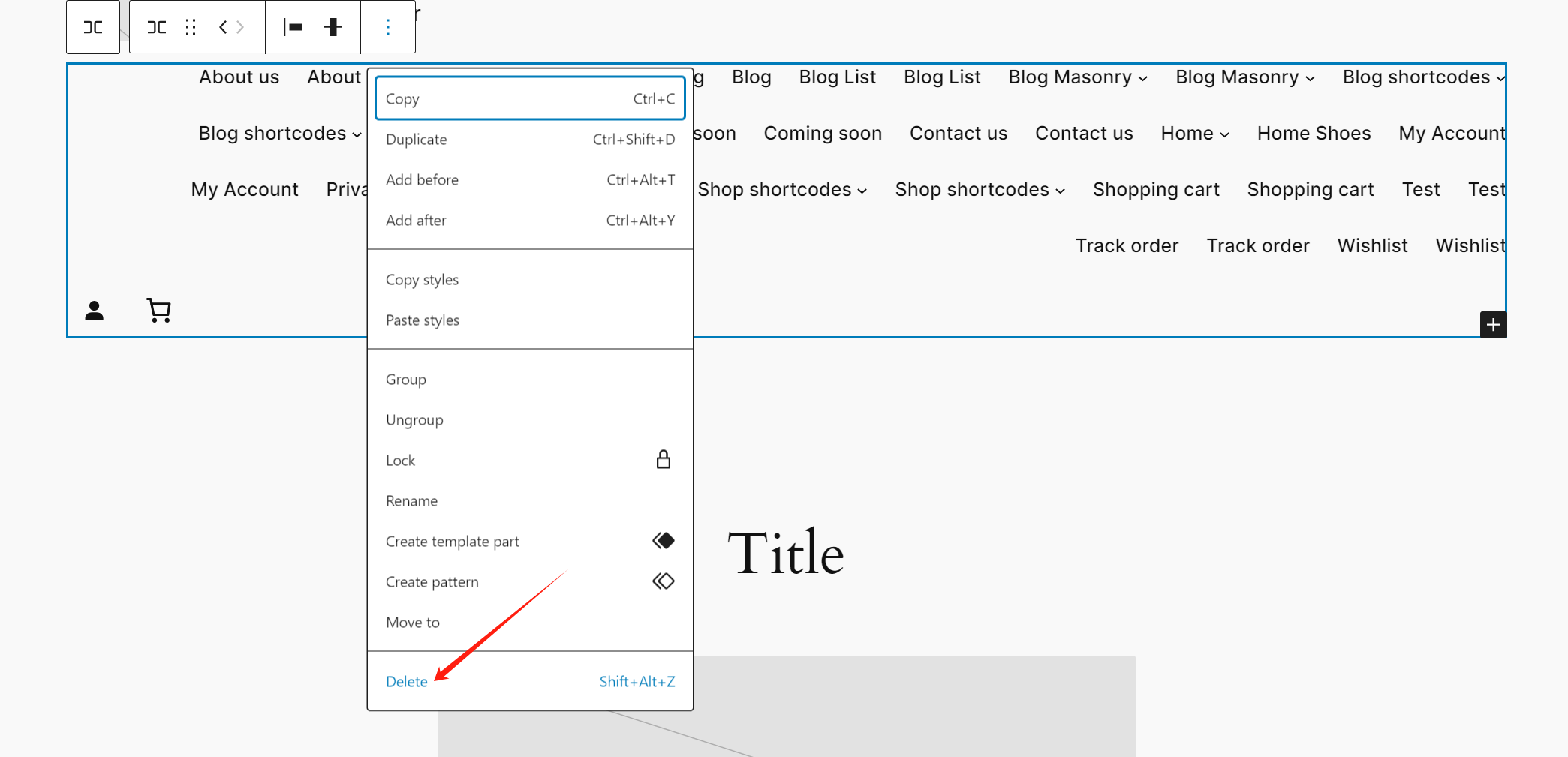This screenshot has height=757, width=1568.
Task: Choose Delete to remove the block
Action: click(406, 681)
